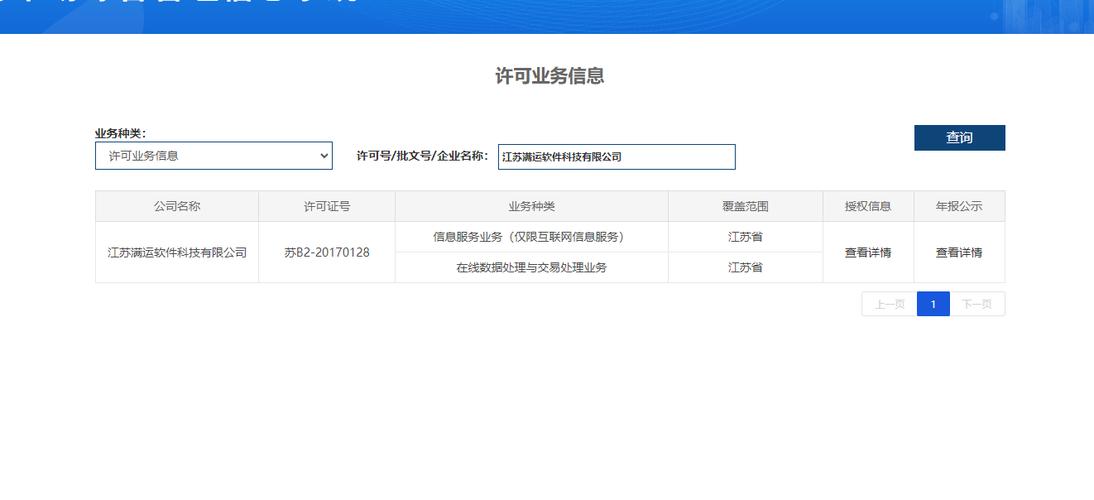
Task: Open the 业务种类 dropdown showing 许可业务信息
Action: click(x=213, y=156)
